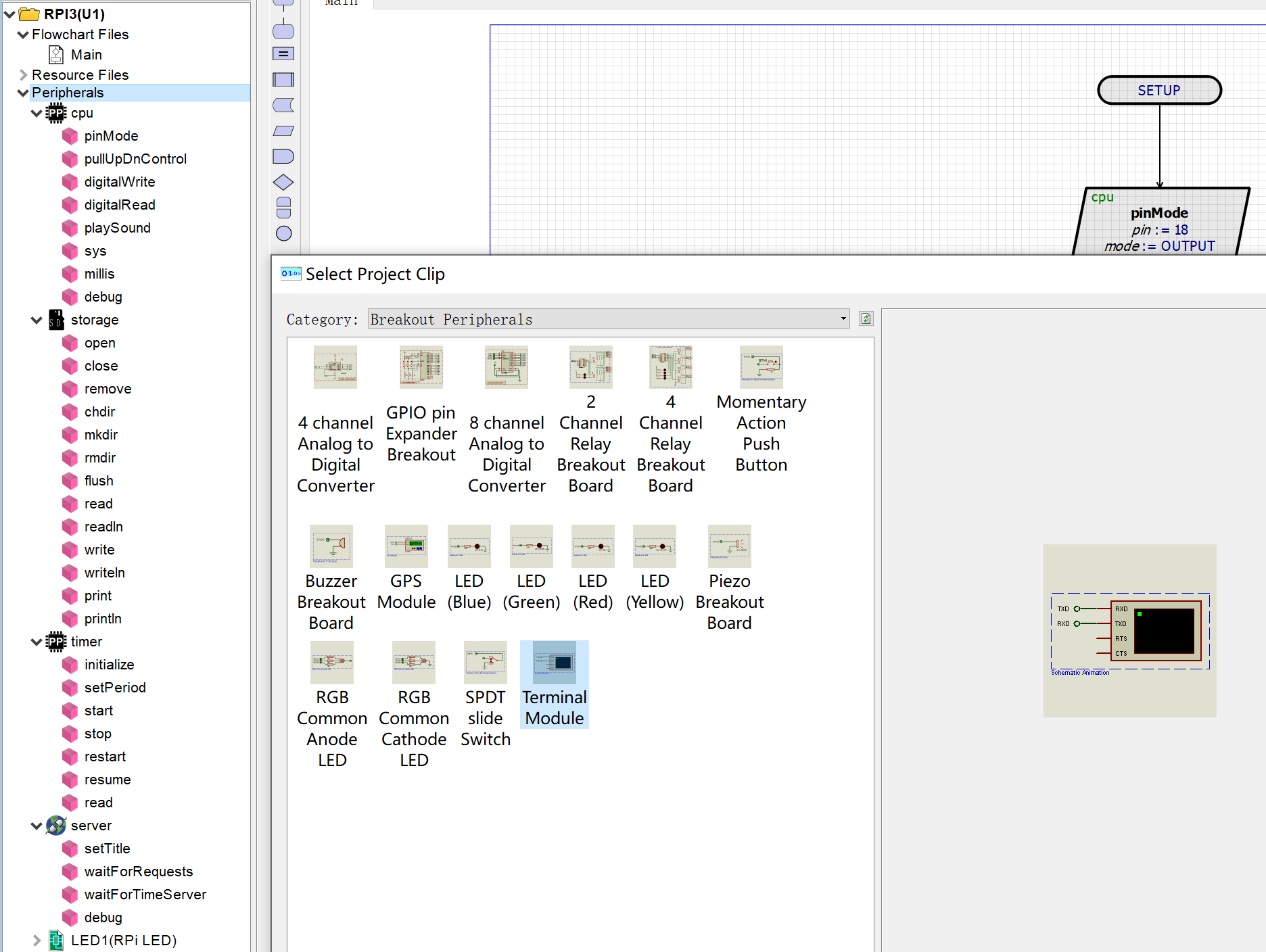
Task: Expand the LED1(RPi LED) node
Action: click(37, 941)
